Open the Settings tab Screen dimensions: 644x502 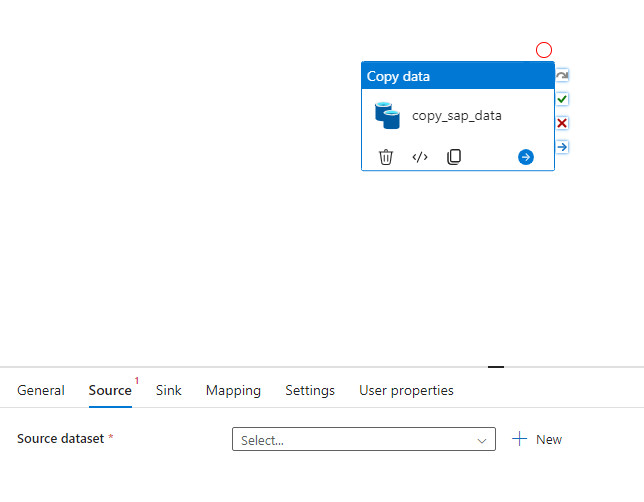click(310, 390)
